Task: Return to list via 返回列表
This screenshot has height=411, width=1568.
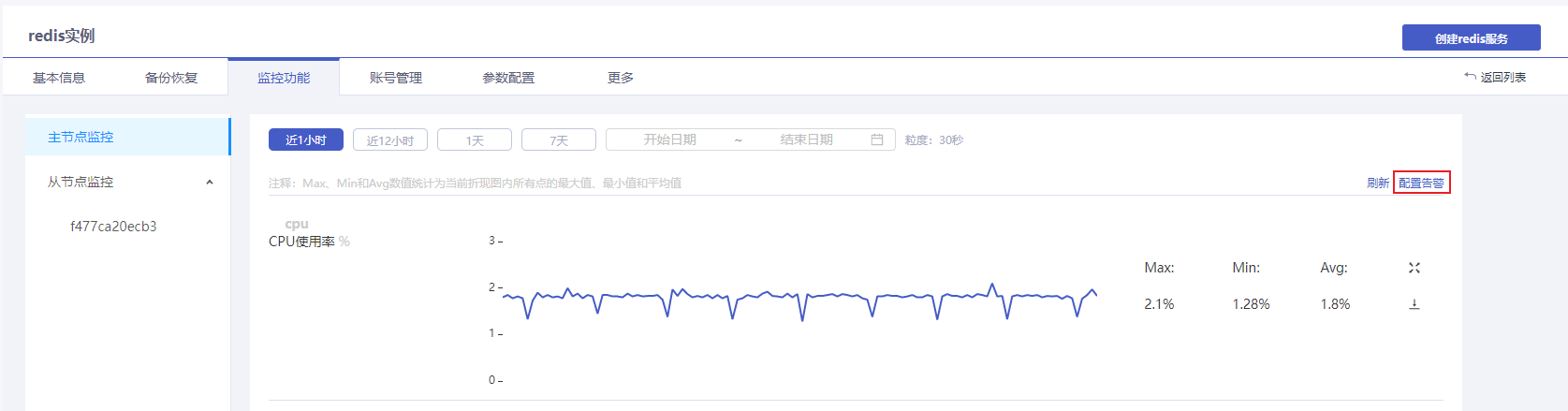Action: (1496, 78)
